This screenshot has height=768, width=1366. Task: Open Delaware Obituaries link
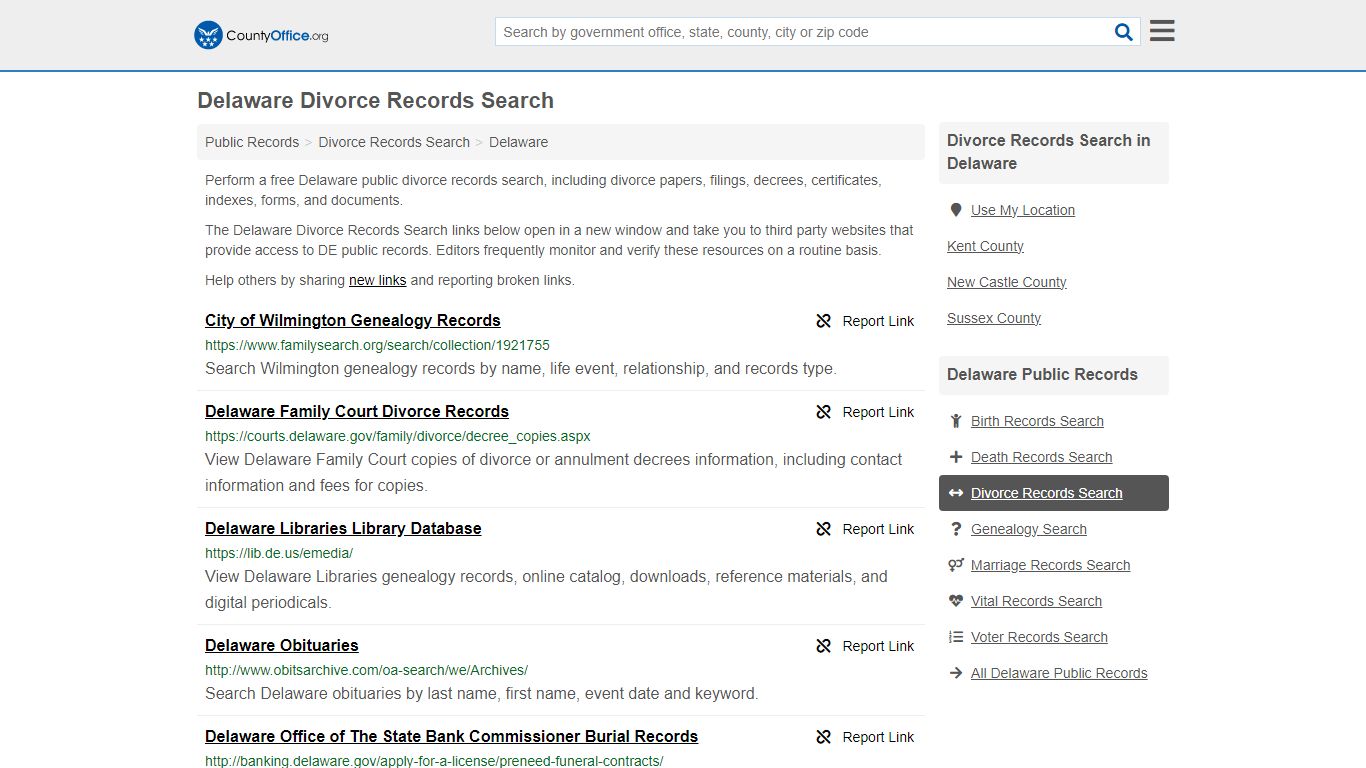pos(282,645)
